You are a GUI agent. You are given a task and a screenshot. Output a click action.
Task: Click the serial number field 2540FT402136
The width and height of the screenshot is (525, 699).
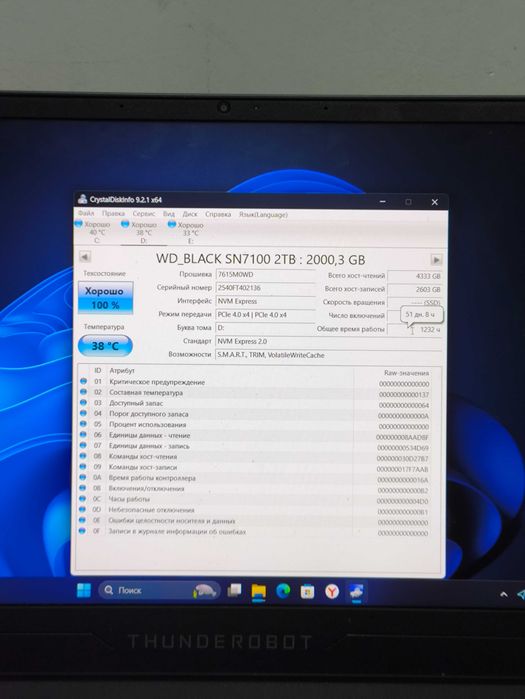(265, 288)
